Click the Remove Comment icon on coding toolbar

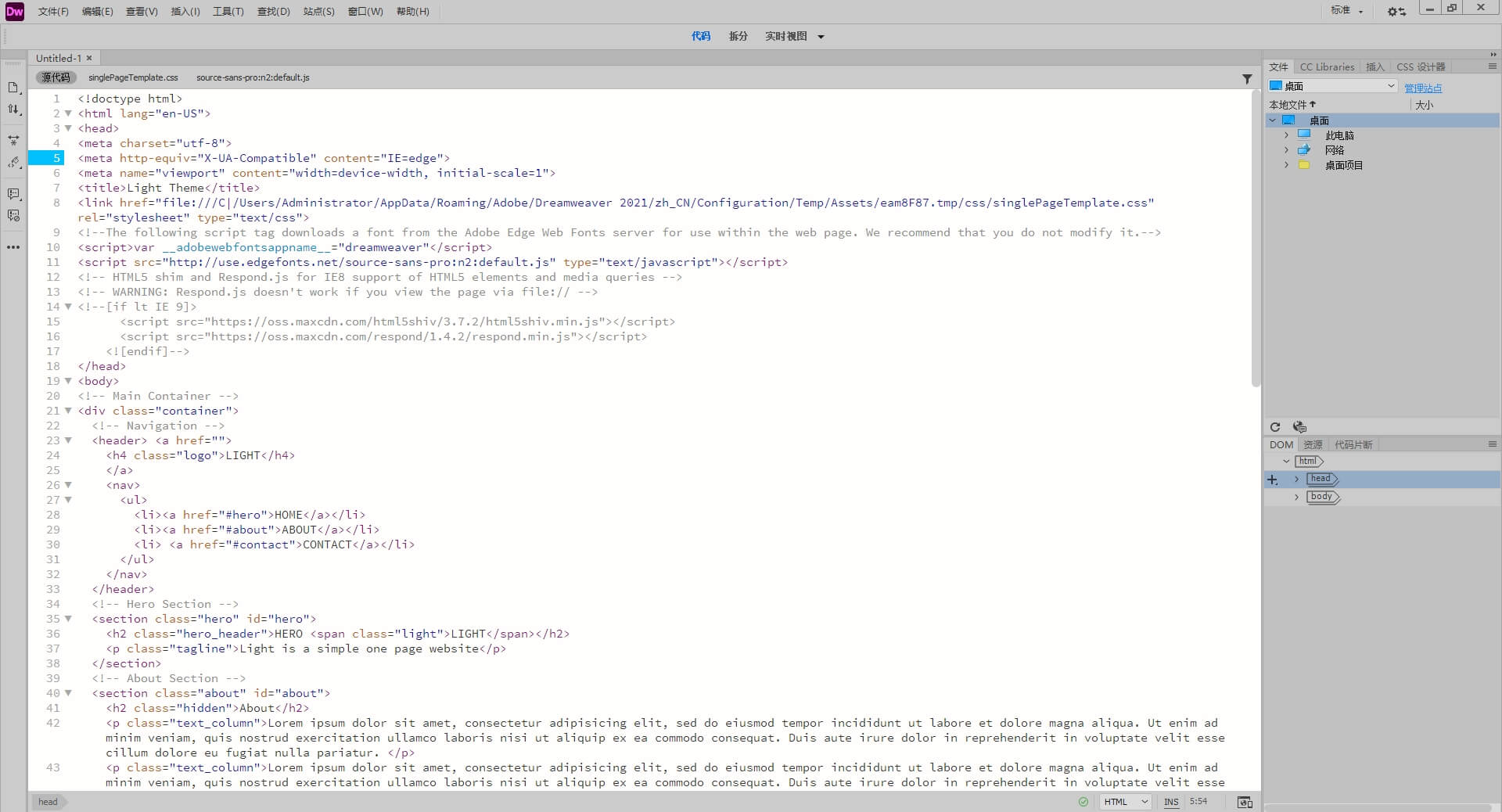(13, 216)
